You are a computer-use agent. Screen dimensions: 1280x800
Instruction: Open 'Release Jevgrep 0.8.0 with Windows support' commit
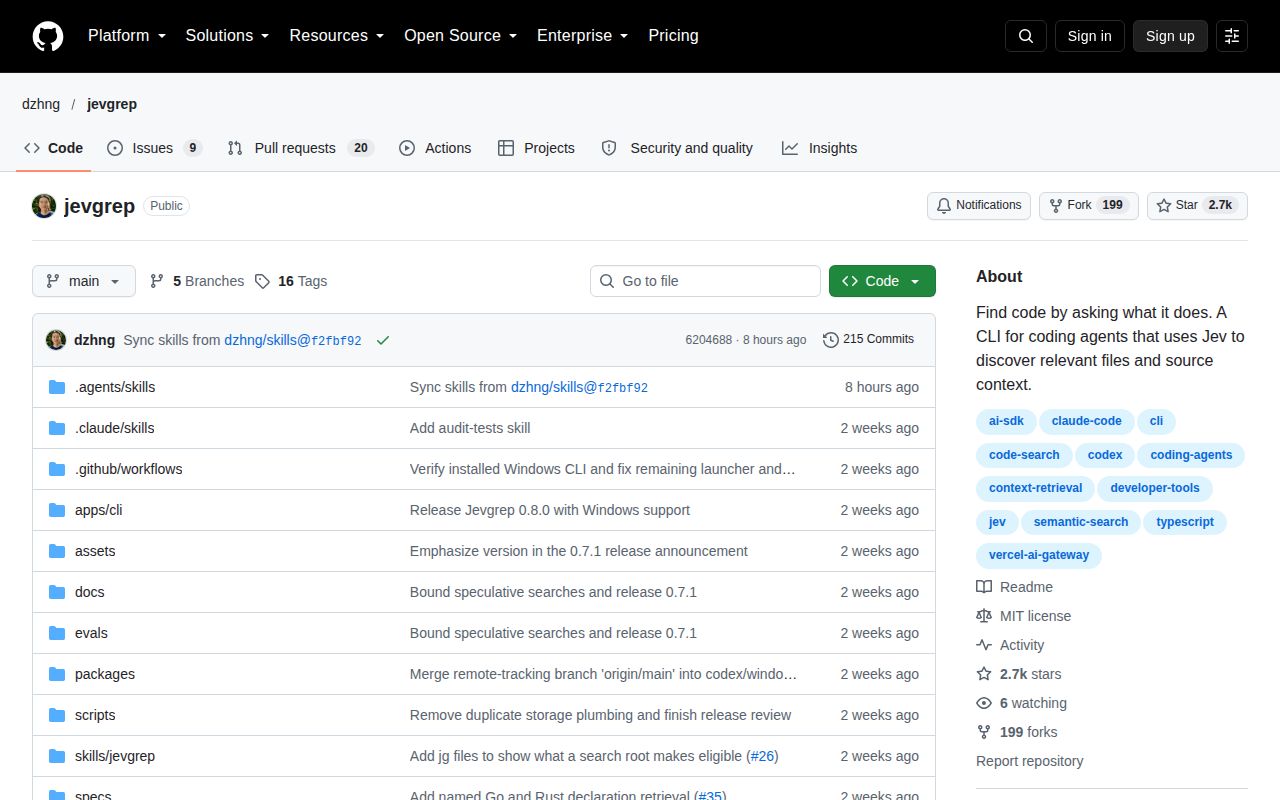coord(550,510)
